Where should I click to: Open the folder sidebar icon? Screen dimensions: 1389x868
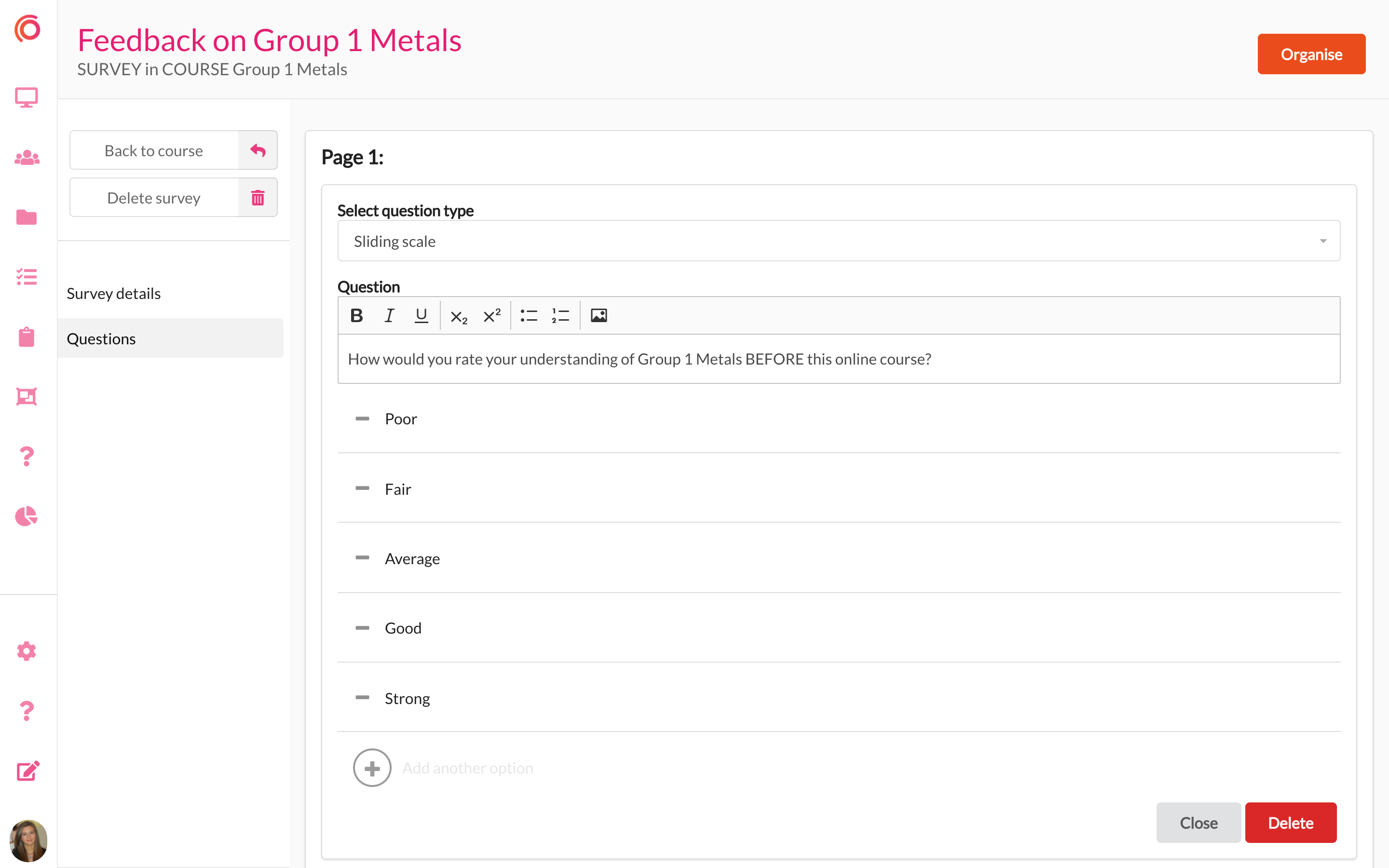coord(27,217)
